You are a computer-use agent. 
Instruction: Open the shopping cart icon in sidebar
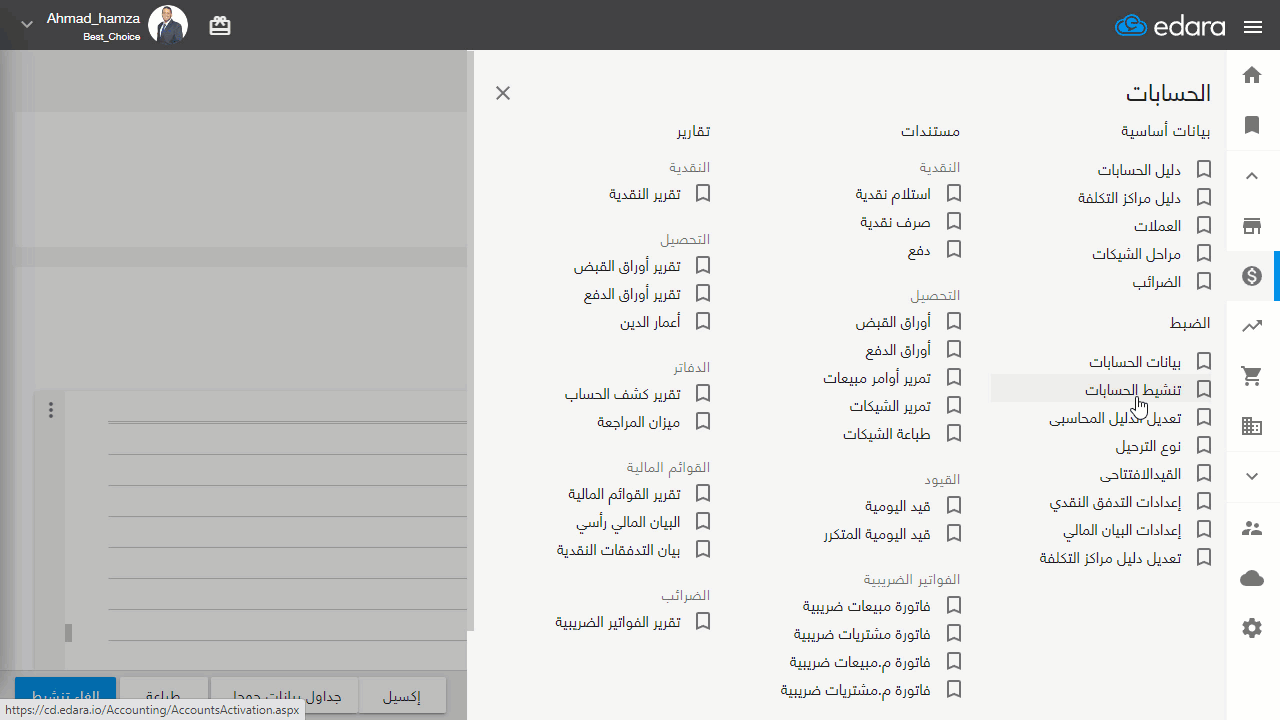(1252, 376)
